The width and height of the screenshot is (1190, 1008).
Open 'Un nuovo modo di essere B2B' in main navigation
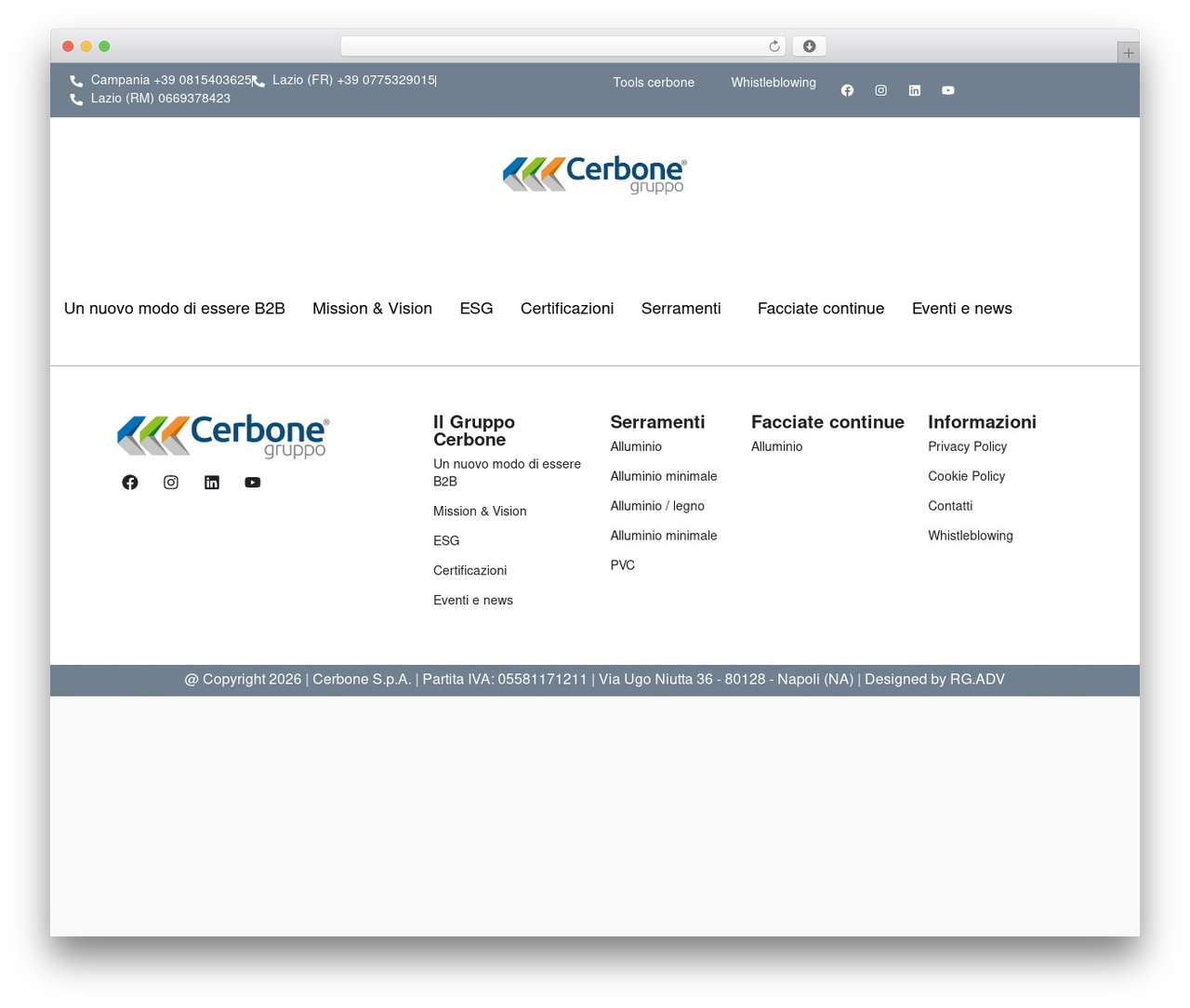tap(175, 309)
